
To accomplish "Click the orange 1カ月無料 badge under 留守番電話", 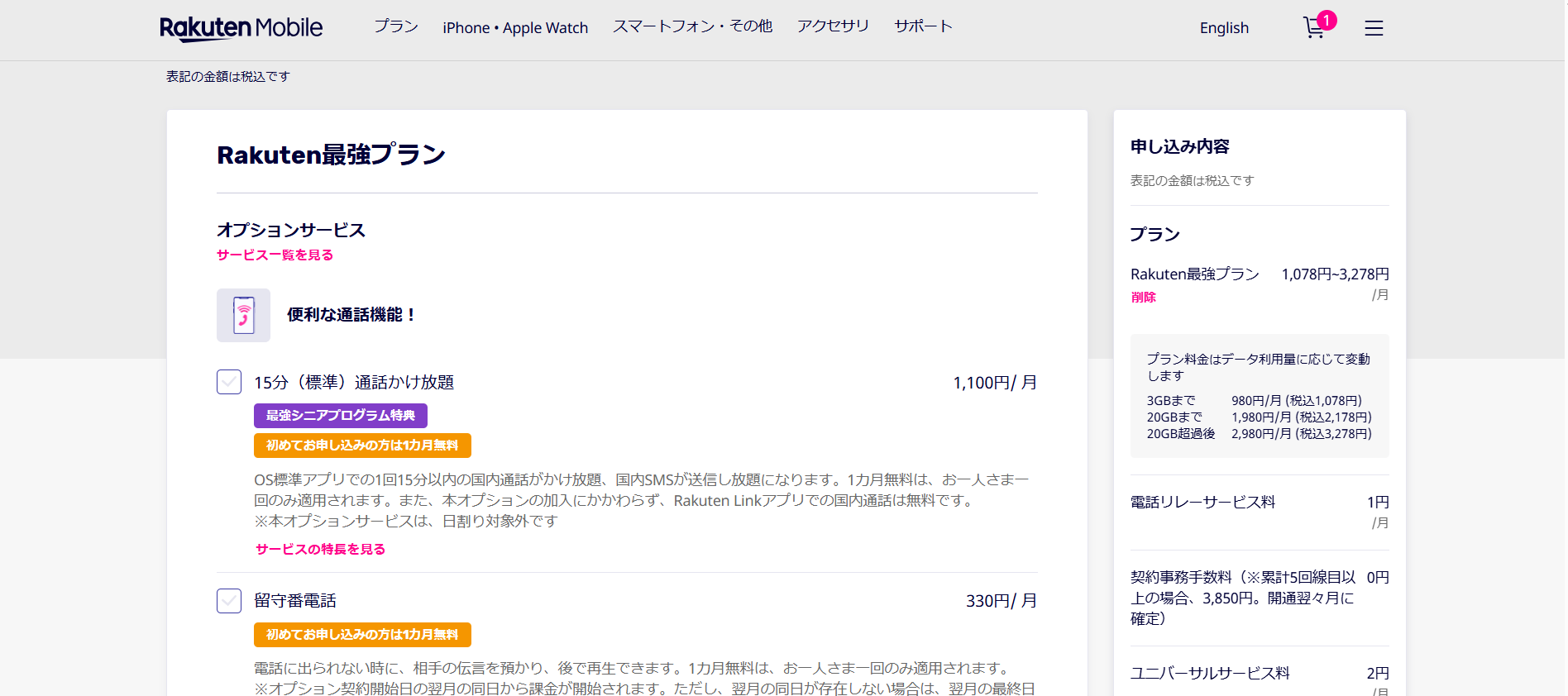I will (x=362, y=635).
